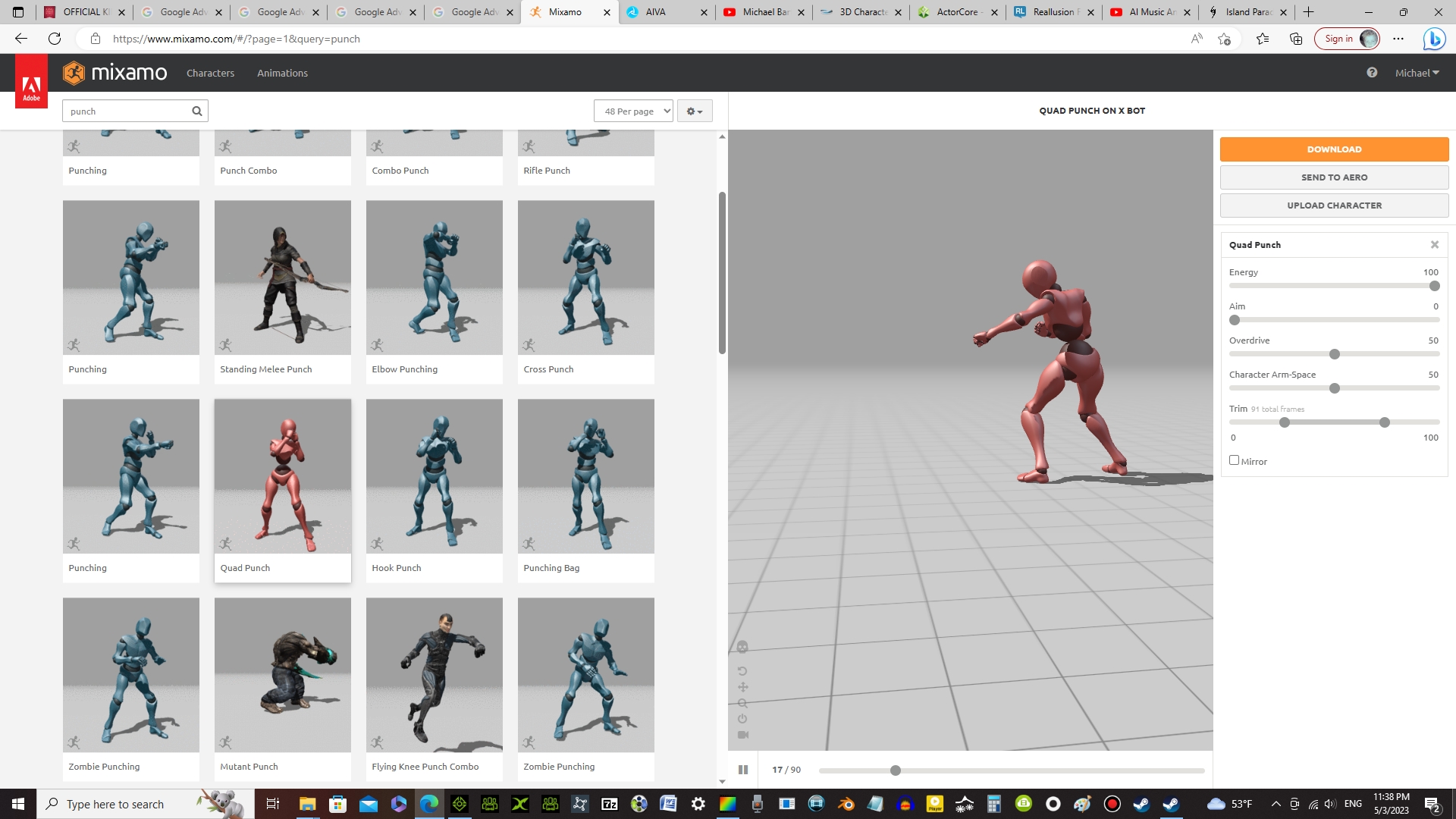Open the Animations tab
This screenshot has width=1456, height=819.
[x=282, y=74]
